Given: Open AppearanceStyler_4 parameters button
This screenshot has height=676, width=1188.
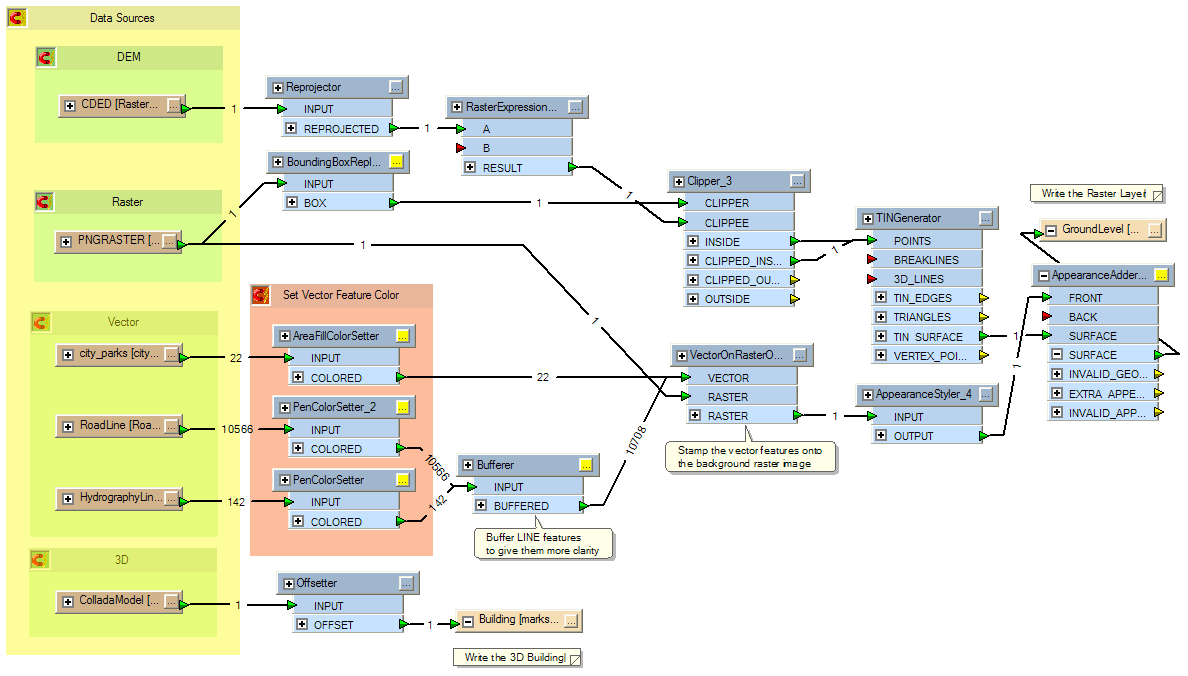Looking at the screenshot, I should coord(986,394).
